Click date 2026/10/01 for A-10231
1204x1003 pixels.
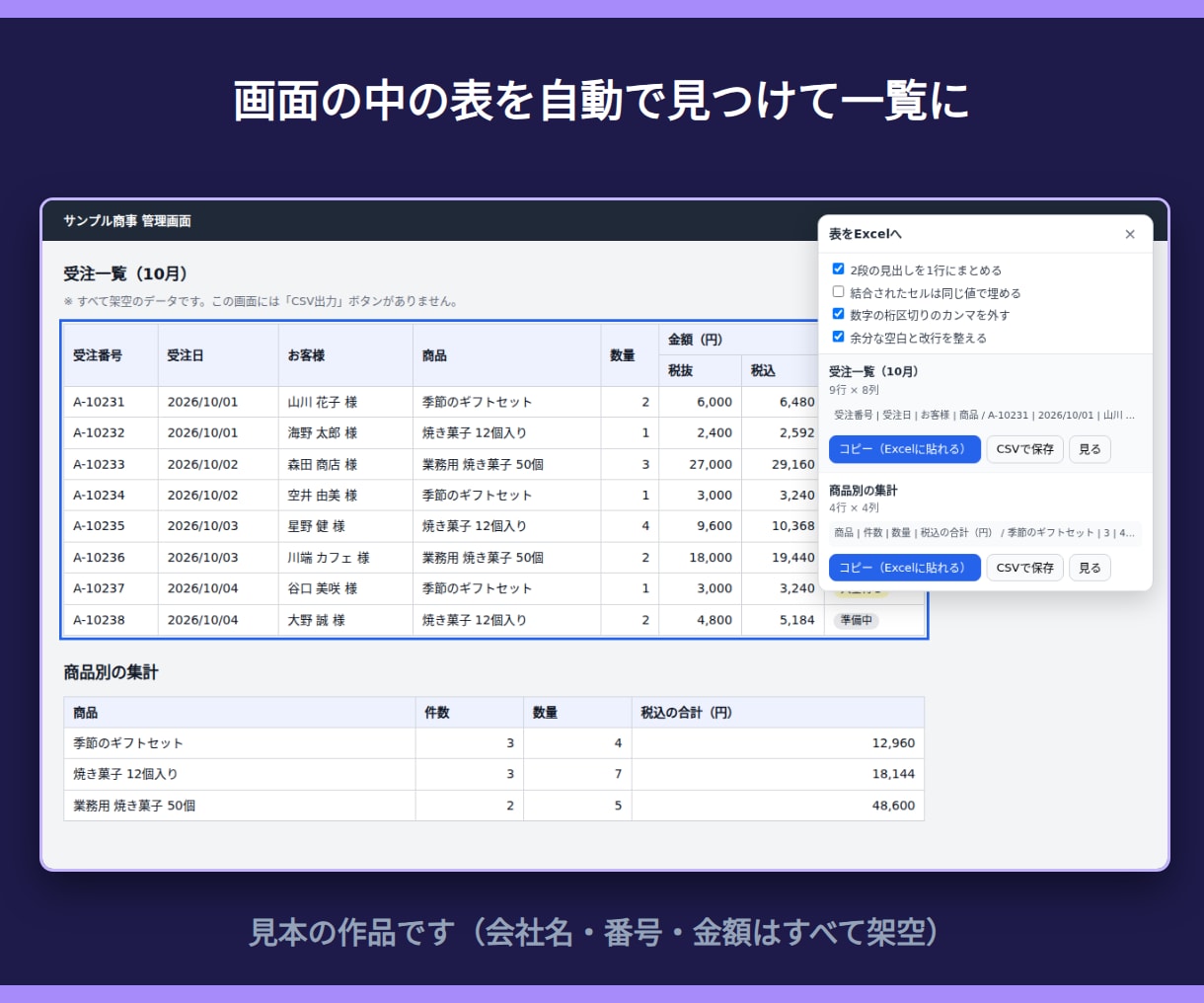(x=202, y=402)
